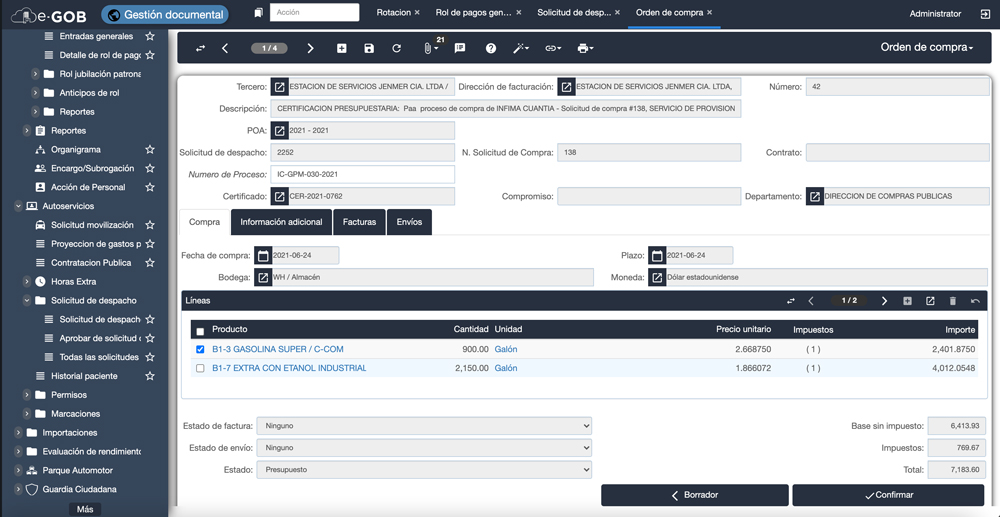Uncheck the B1-3 GASOLINA SUPER row checkbox
The width and height of the screenshot is (1000, 517).
click(200, 350)
